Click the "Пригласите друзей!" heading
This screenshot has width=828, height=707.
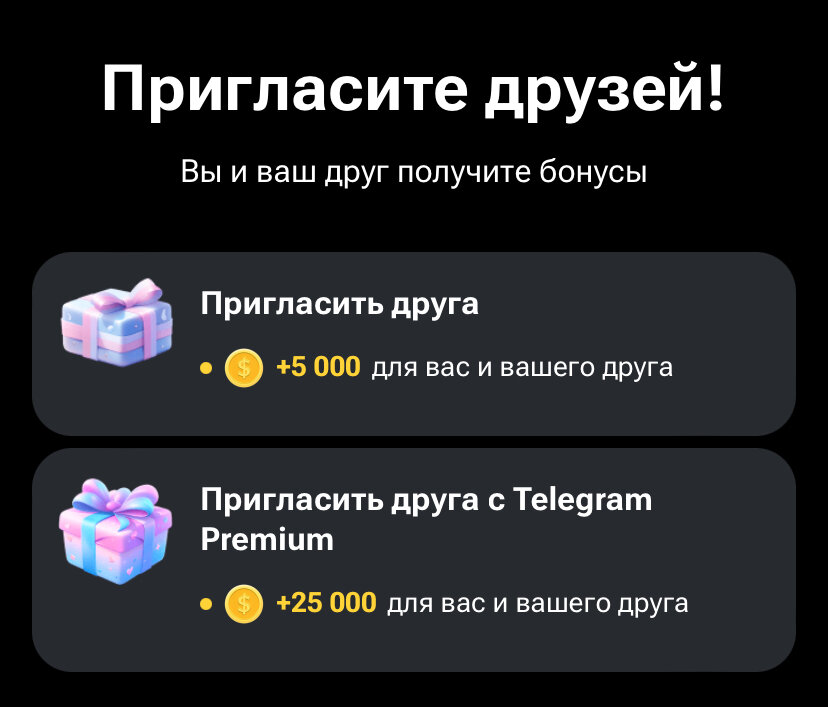(x=413, y=89)
